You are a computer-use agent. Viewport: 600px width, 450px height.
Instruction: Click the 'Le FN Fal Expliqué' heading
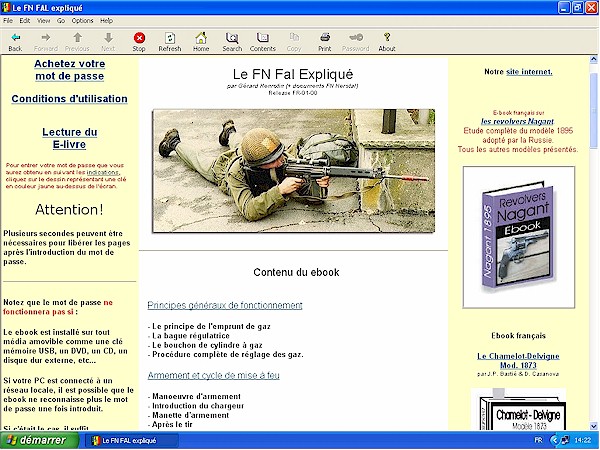(x=293, y=74)
